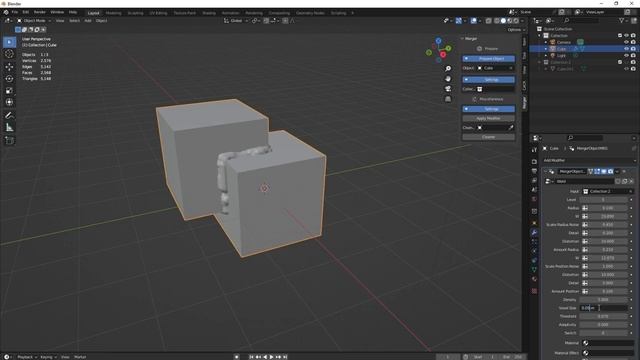Select the Transform tool
The image size is (640, 360).
(9, 102)
